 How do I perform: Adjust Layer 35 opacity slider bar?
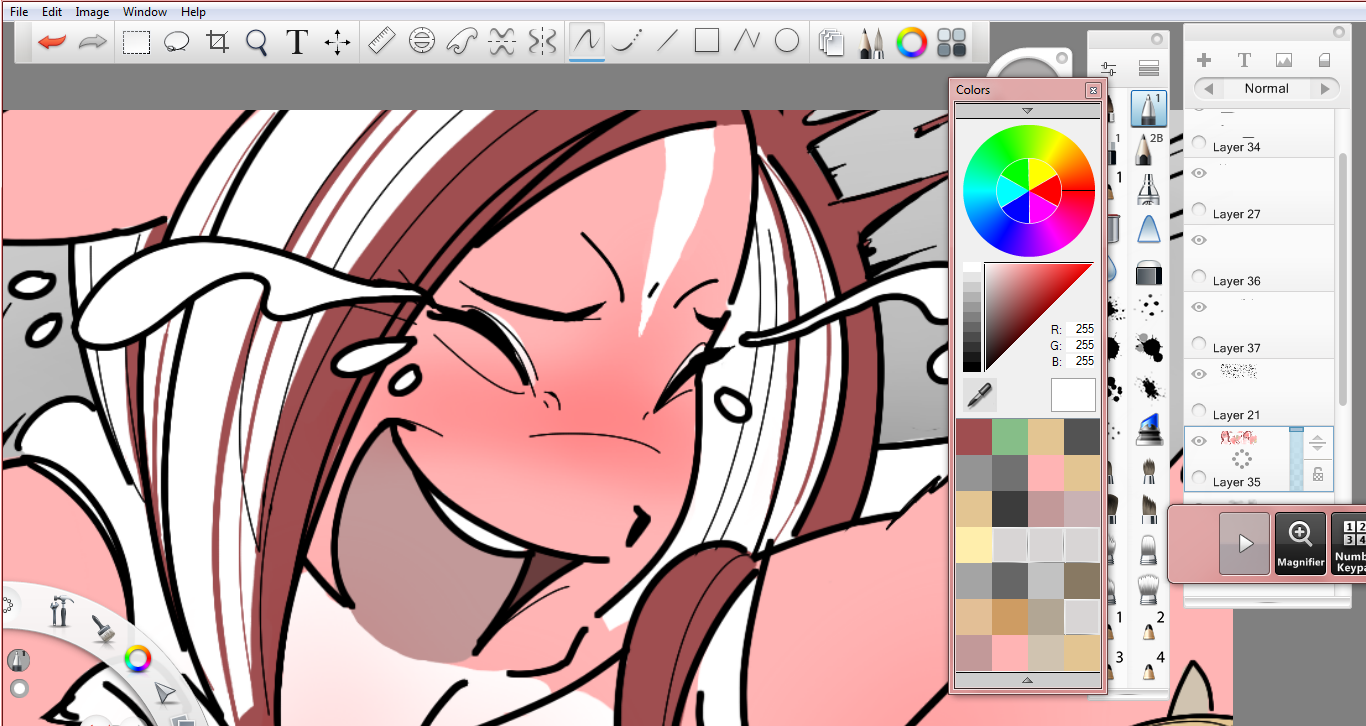pos(1297,459)
